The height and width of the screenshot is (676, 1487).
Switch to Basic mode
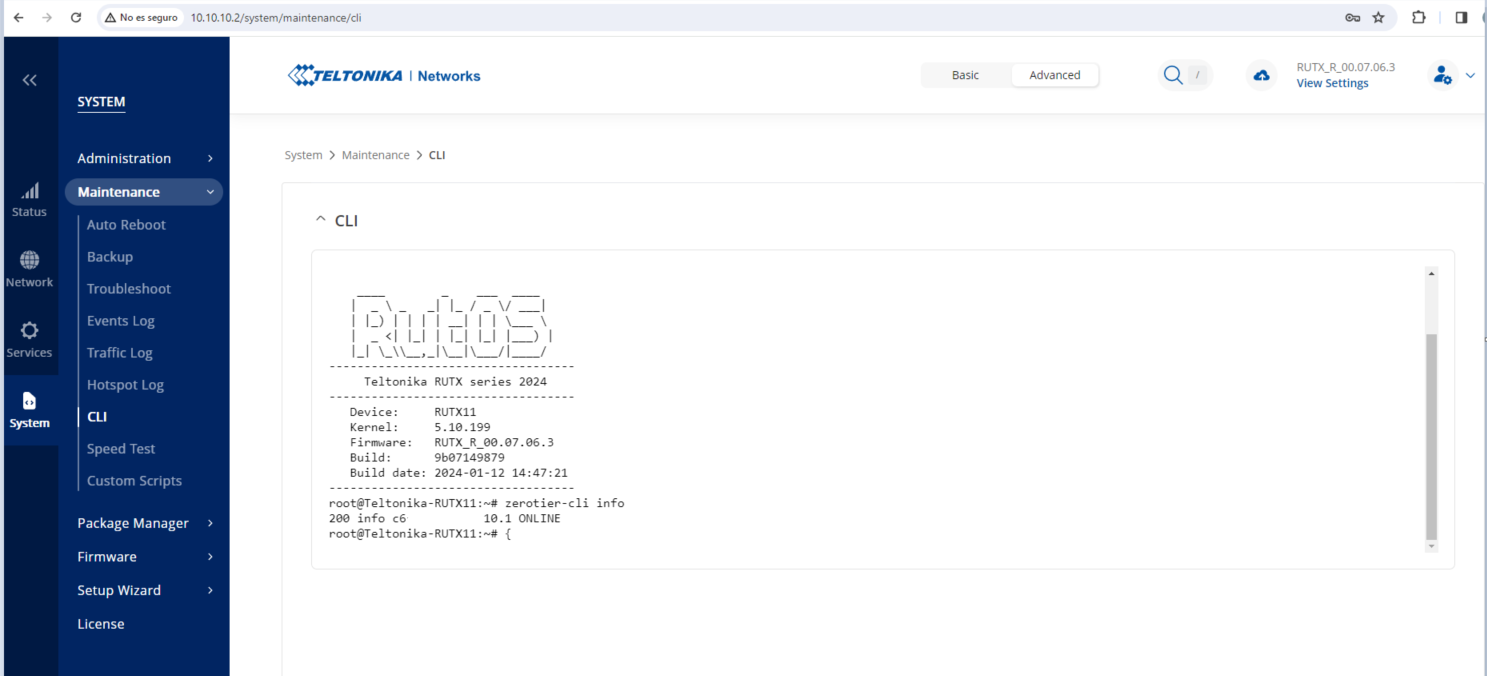965,75
